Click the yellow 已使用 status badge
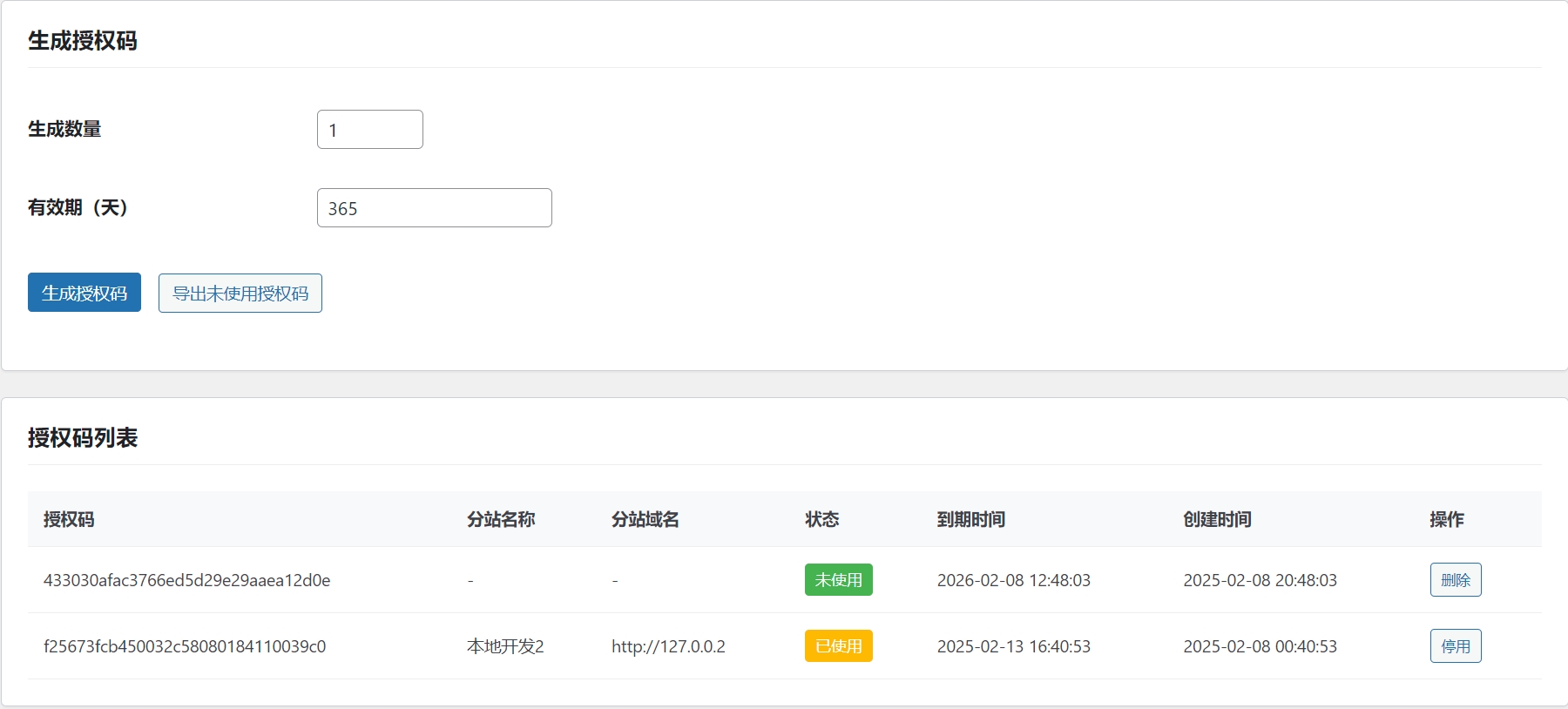This screenshot has height=709, width=1568. click(x=838, y=646)
